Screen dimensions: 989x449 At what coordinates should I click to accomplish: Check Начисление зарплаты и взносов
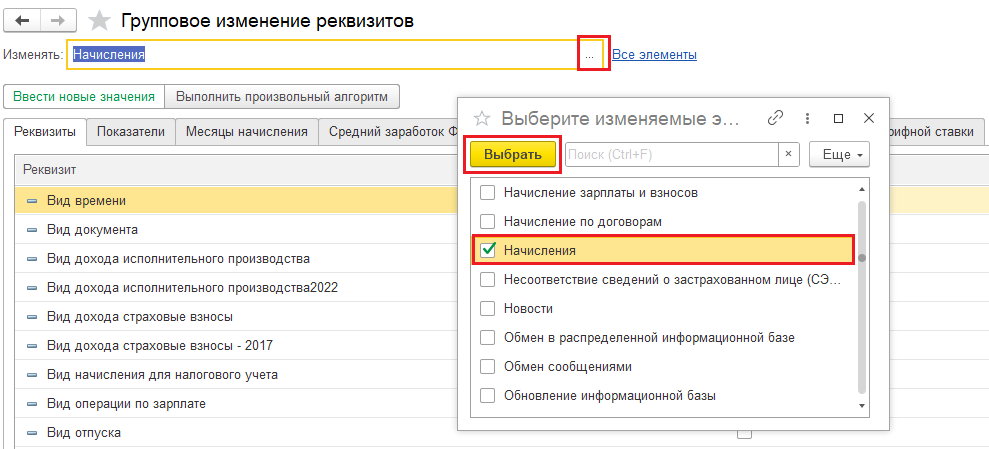tap(488, 193)
